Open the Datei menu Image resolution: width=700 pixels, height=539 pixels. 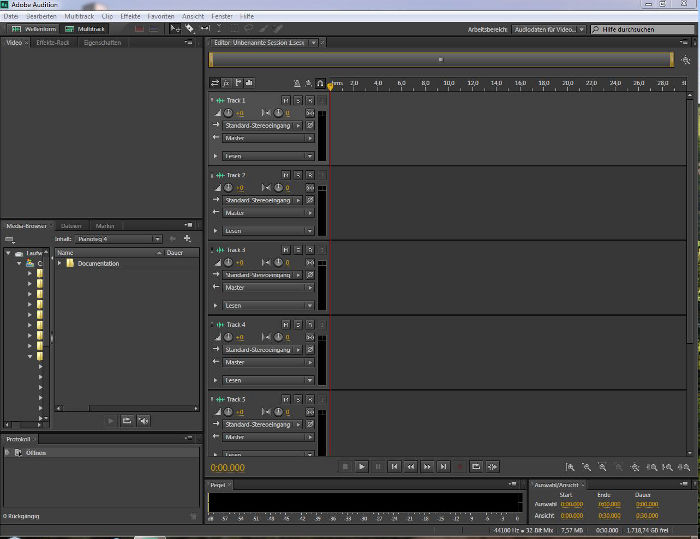pos(11,17)
